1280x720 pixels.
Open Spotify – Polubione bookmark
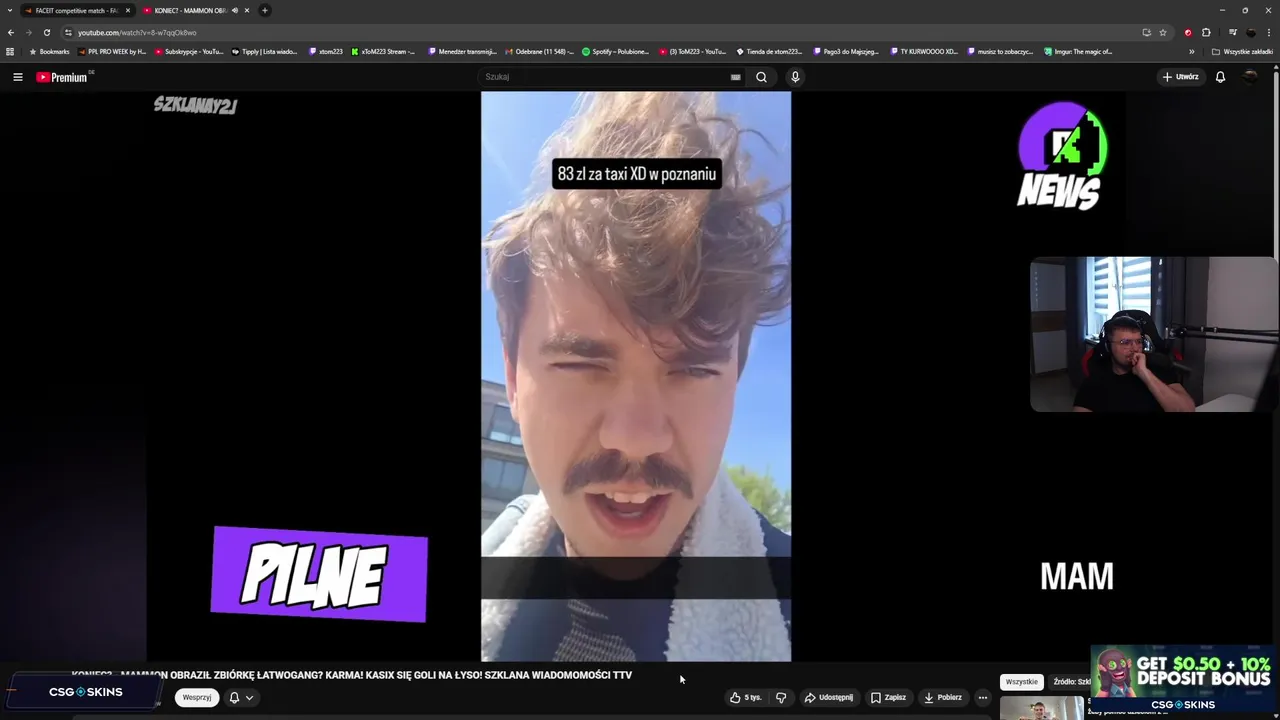click(616, 51)
